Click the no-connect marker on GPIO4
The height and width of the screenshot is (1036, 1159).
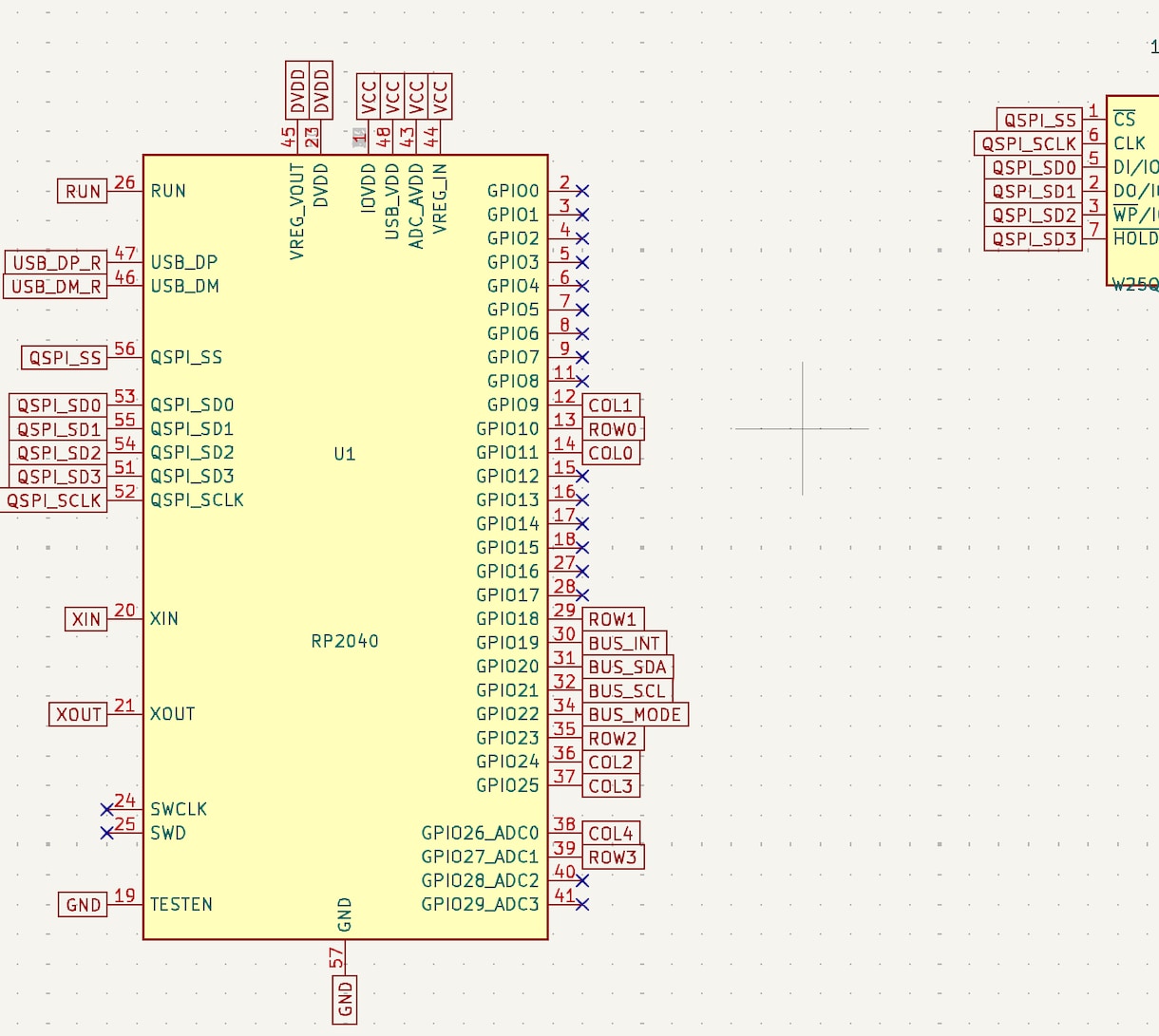(x=582, y=286)
